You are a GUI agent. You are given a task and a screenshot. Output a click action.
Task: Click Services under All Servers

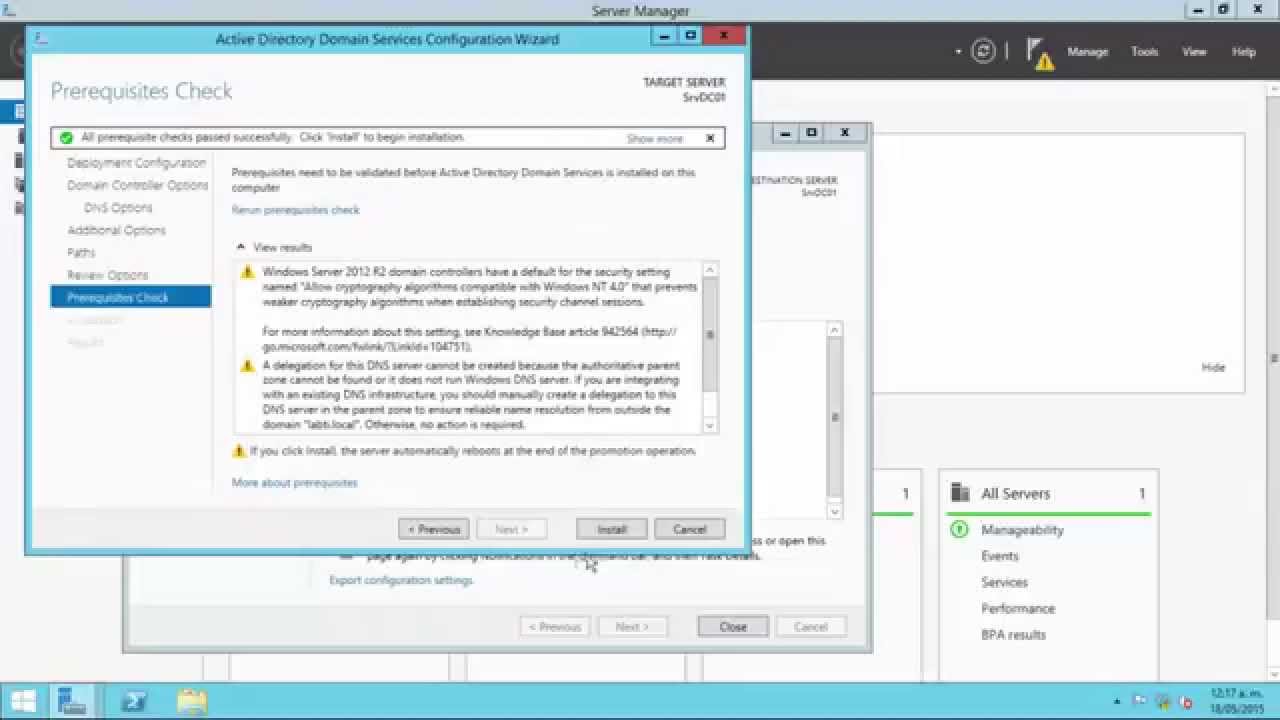(1004, 582)
